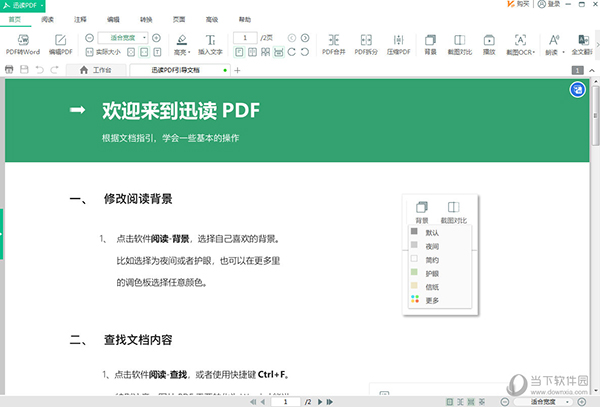Open the toolbar zoom dropdown 适合宽度
The image size is (600, 407).
(x=123, y=38)
